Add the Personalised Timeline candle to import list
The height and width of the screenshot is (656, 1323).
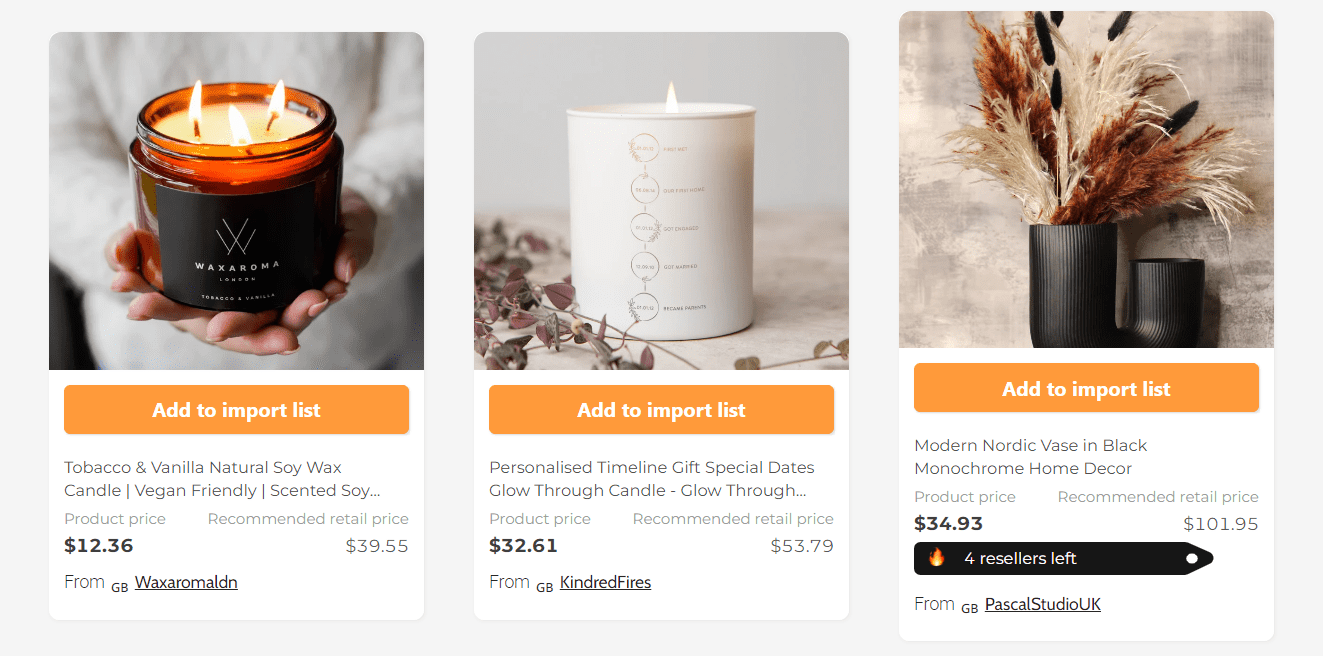coord(661,409)
